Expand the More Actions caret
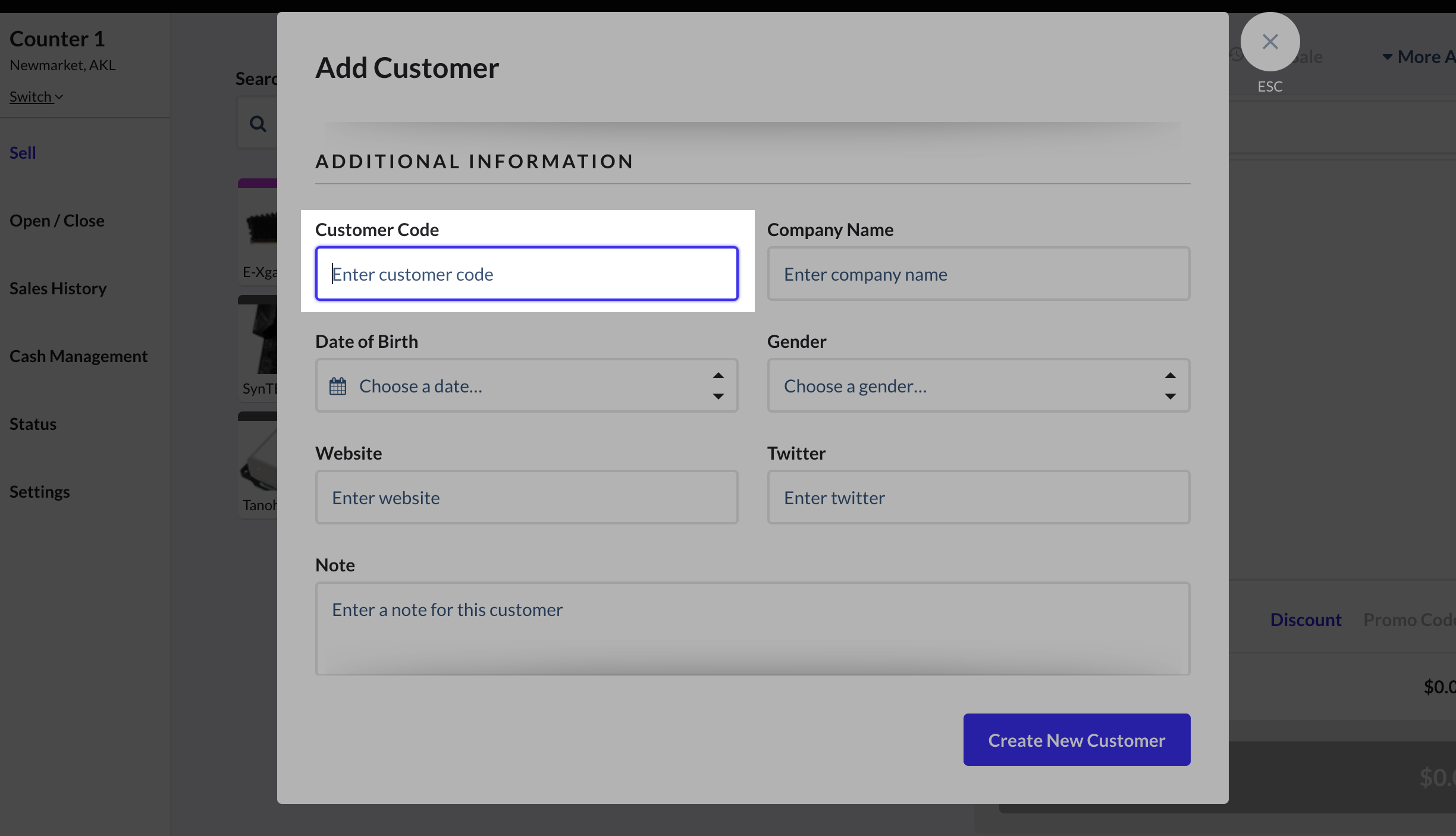This screenshot has height=836, width=1456. point(1388,57)
